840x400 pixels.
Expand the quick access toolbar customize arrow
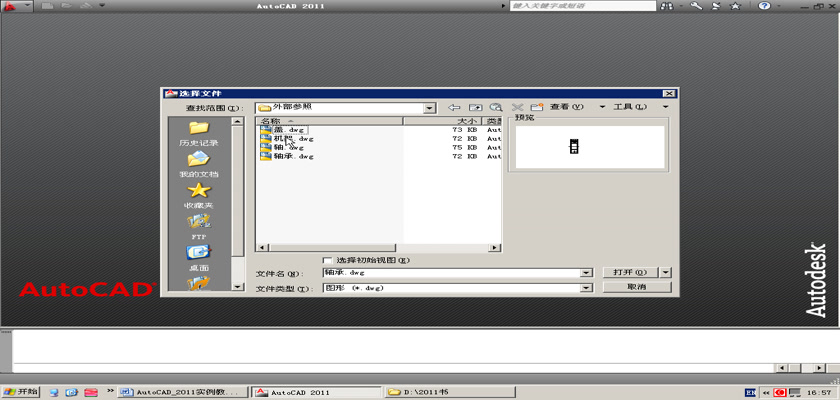pos(102,6)
